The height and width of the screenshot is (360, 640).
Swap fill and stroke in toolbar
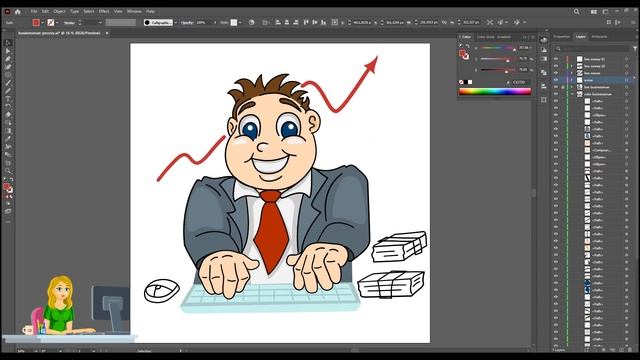[11, 180]
